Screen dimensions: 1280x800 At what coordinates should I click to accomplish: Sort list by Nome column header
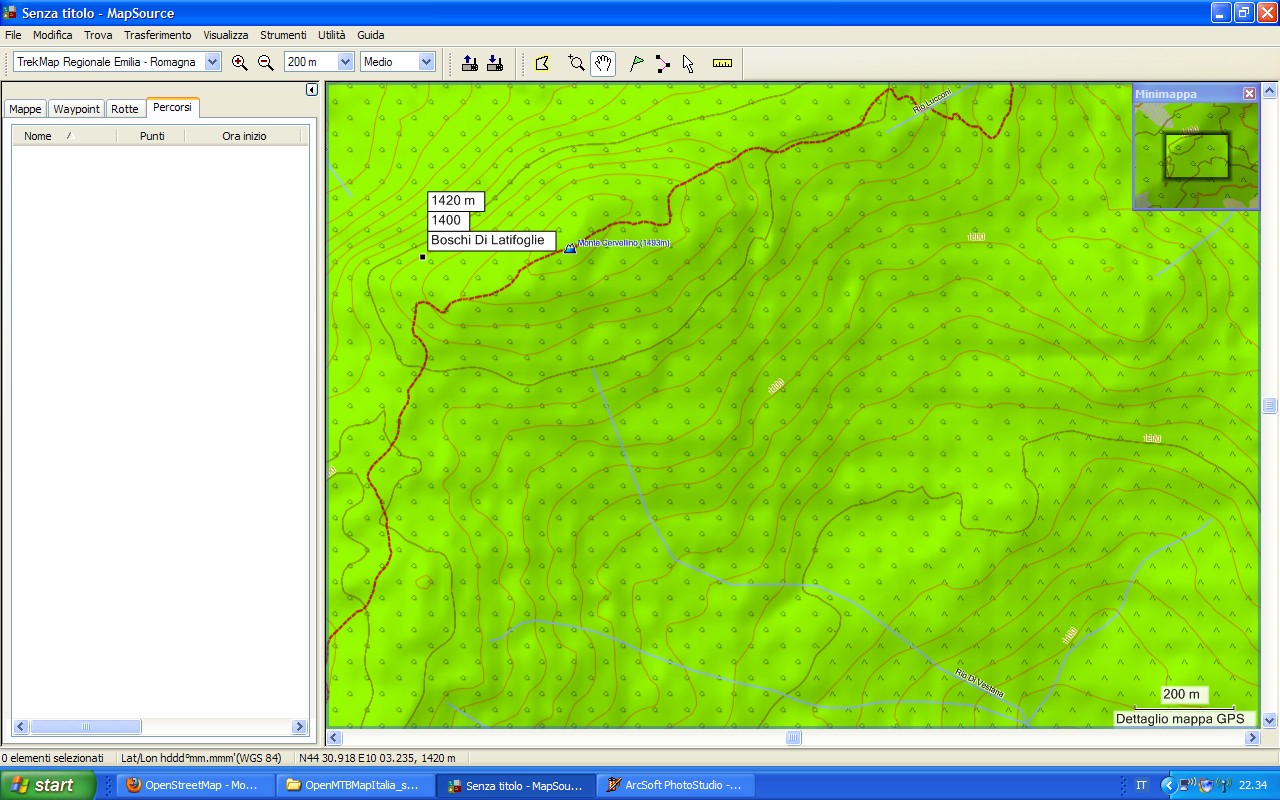(63, 136)
